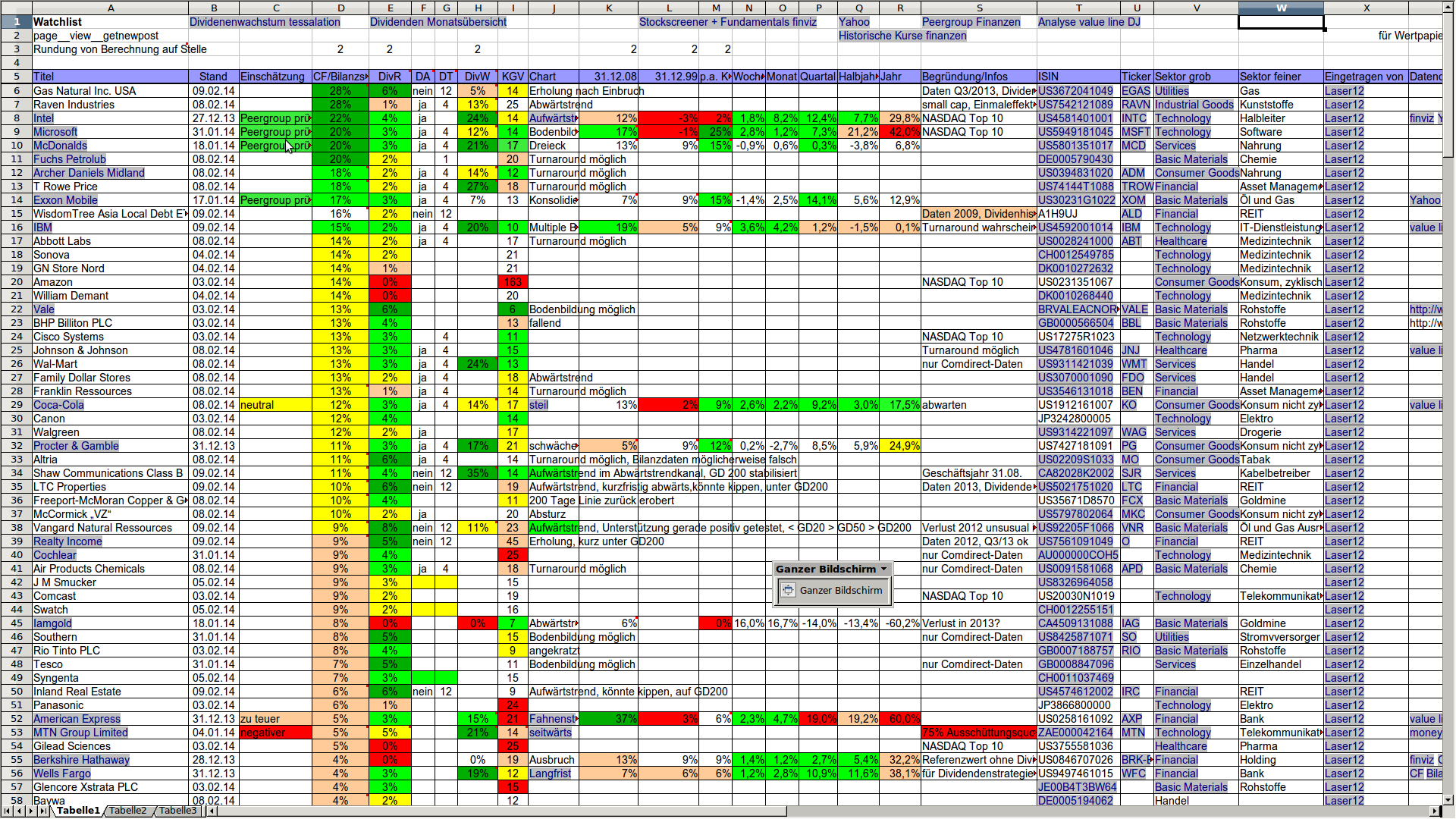Viewport: 1456px width, 819px height.
Task: Click the Select All corner box
Action: pos(16,8)
